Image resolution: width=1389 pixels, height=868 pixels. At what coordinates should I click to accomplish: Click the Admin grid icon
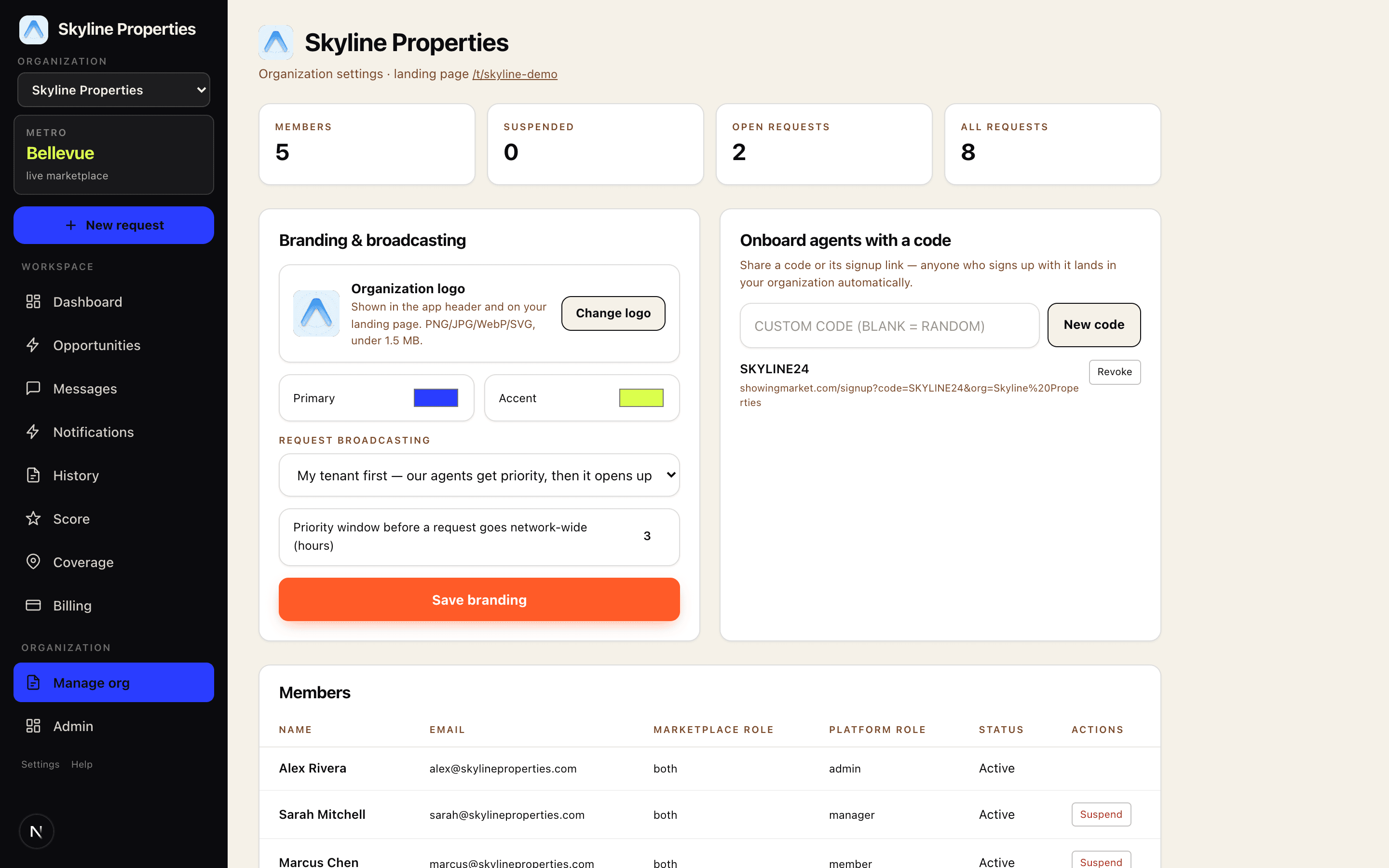33,726
